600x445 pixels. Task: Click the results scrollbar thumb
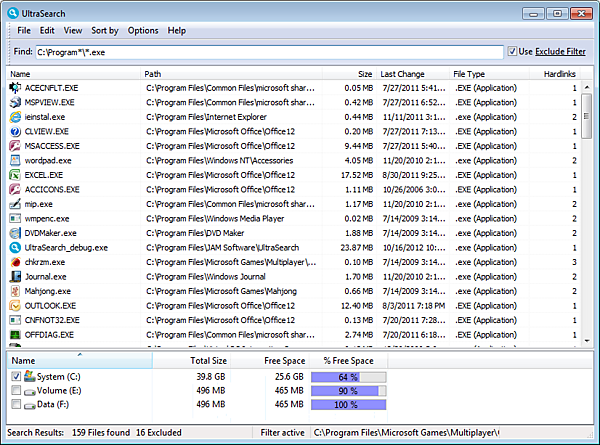587,116
